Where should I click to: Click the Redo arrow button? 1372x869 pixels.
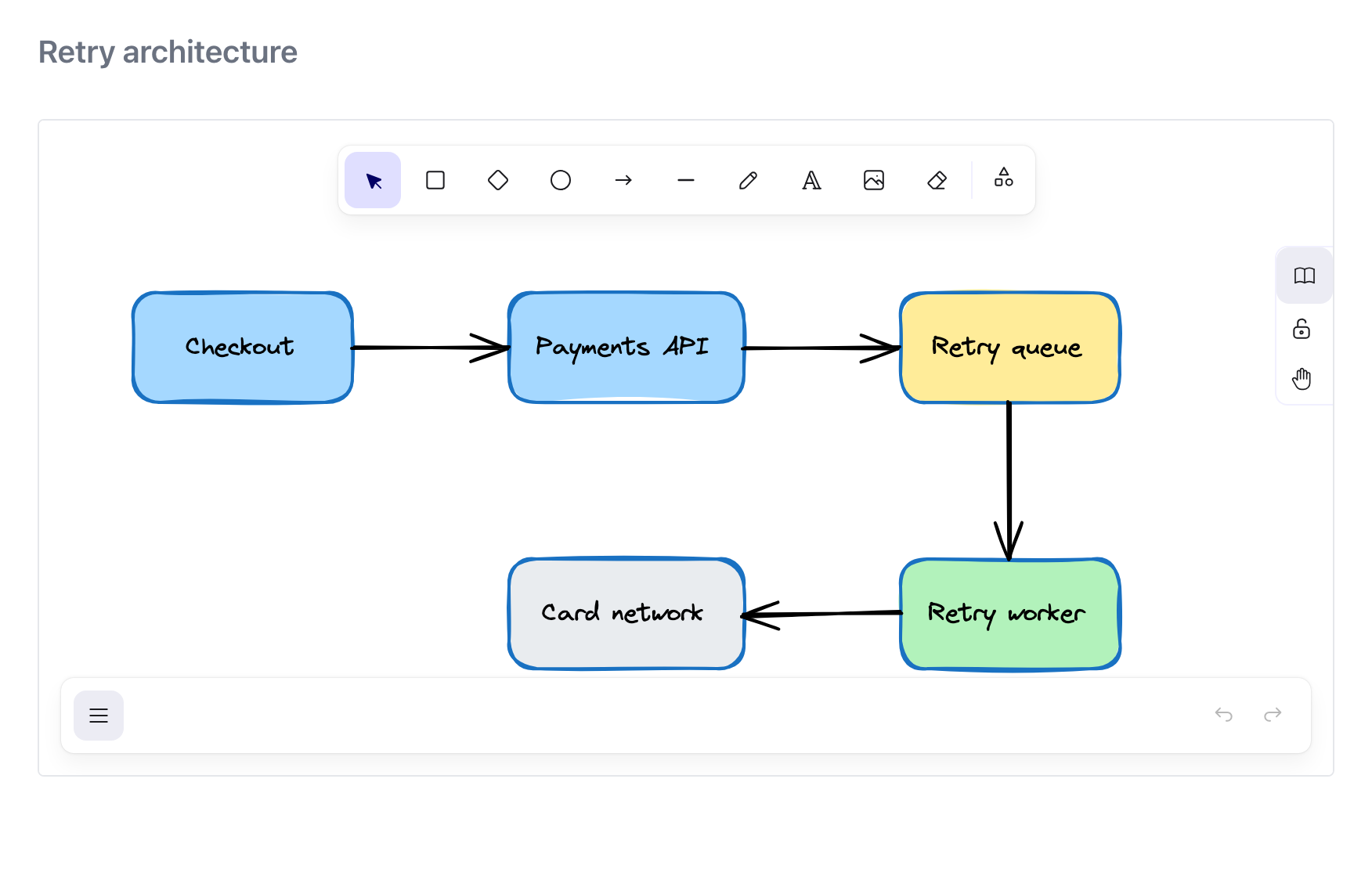pyautogui.click(x=1273, y=714)
